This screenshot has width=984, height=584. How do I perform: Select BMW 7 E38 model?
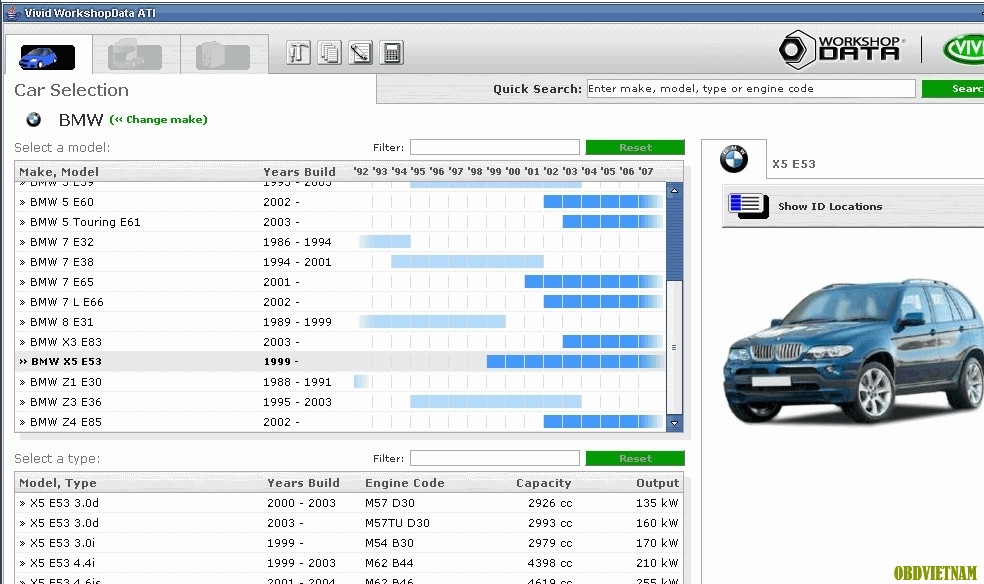pos(340,262)
